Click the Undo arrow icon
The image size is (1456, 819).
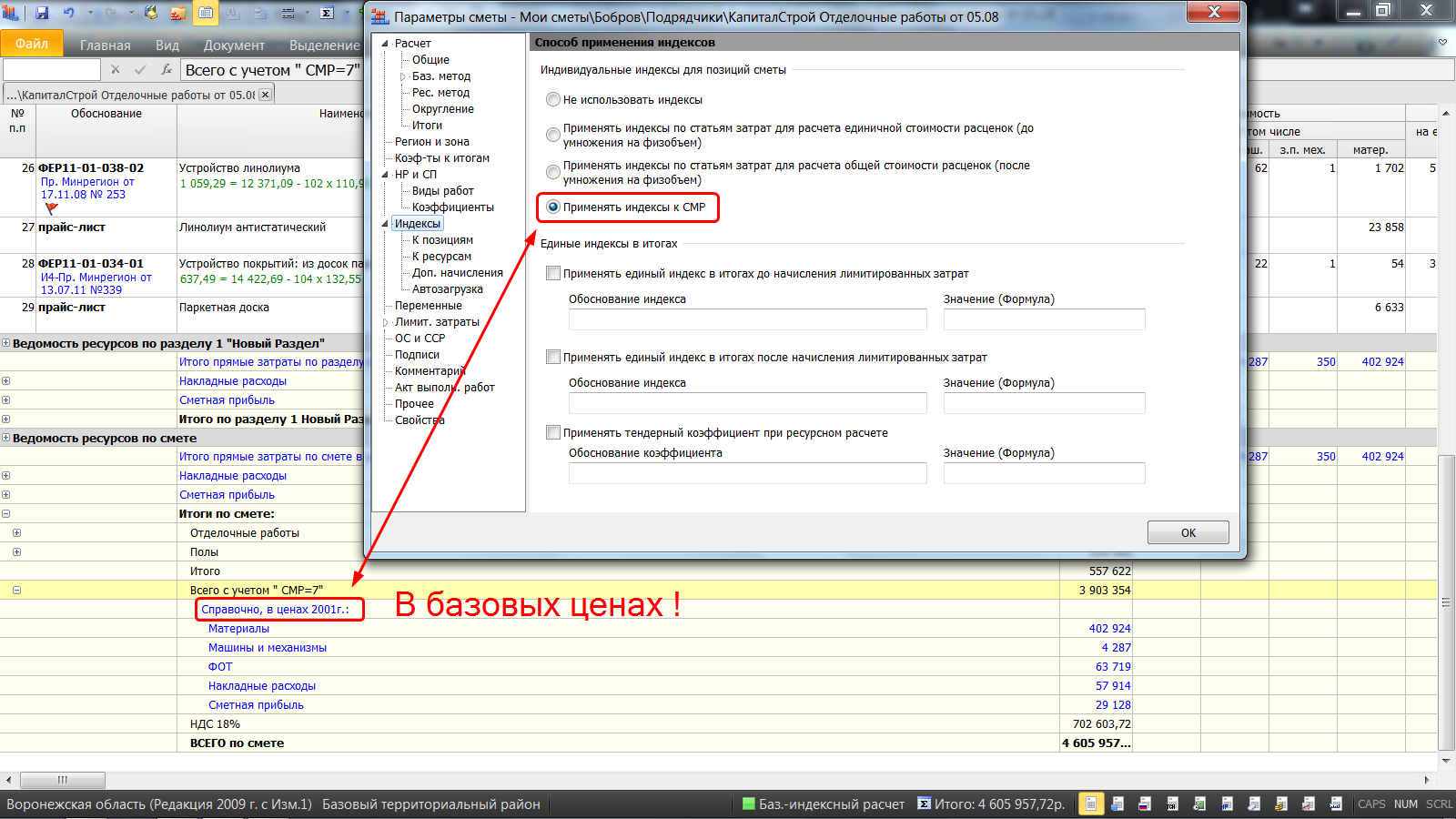pyautogui.click(x=69, y=13)
